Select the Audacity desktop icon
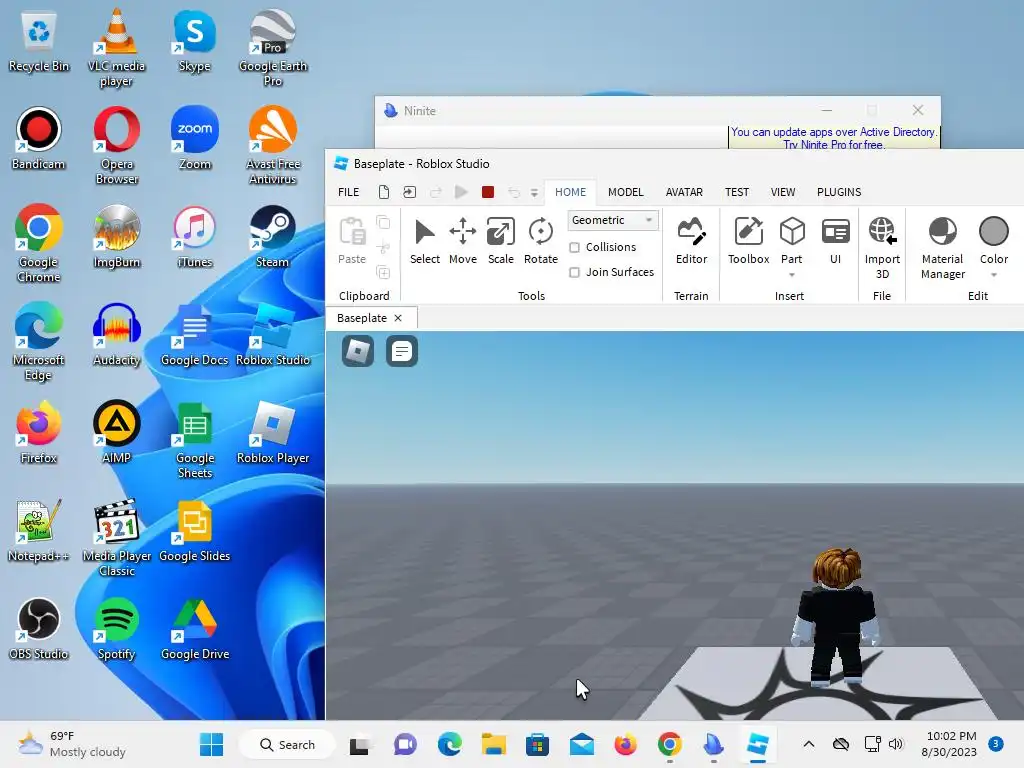Screen dimensions: 1024x768 tap(116, 334)
